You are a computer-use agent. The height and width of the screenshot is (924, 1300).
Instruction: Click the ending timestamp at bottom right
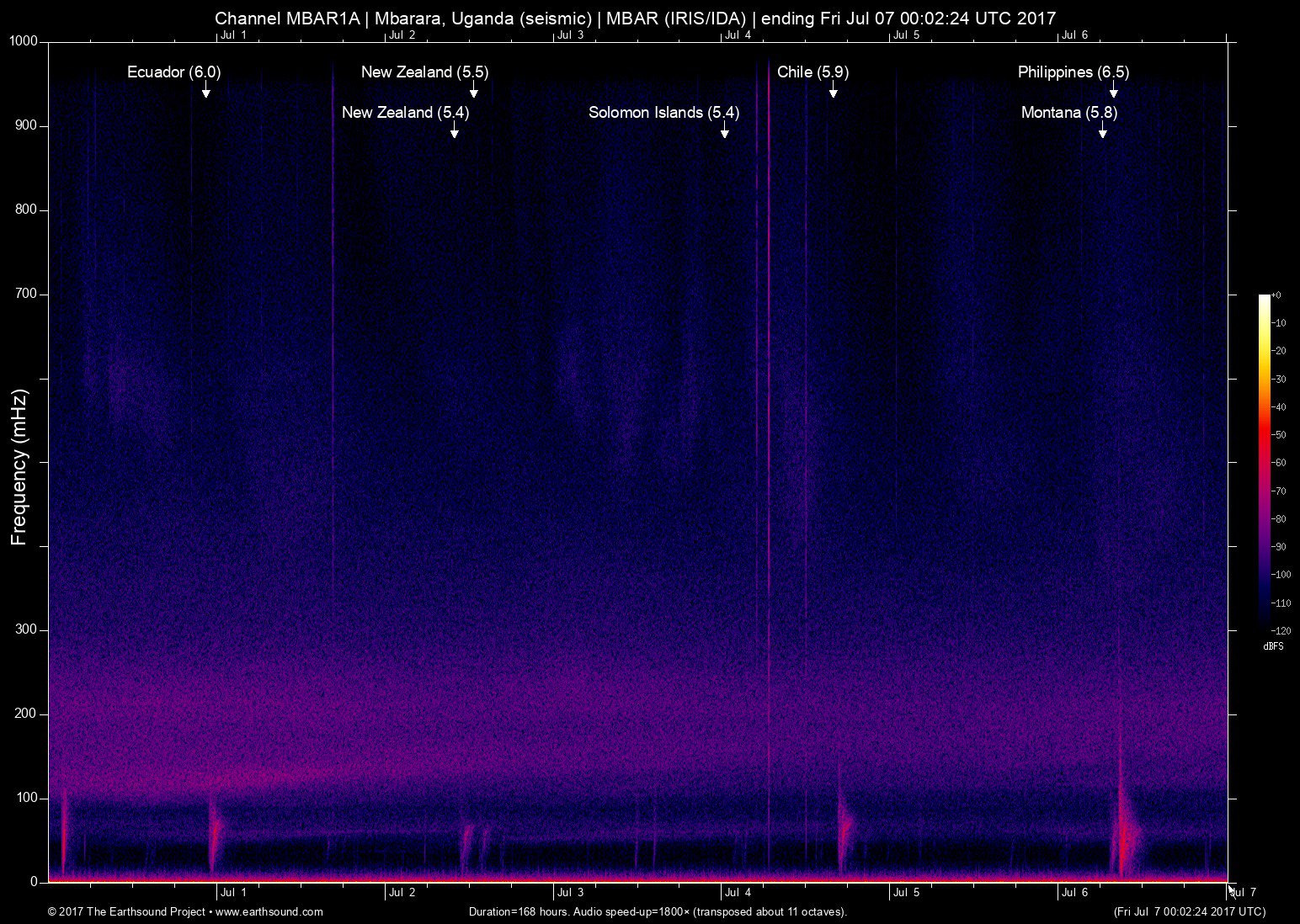(x=1188, y=911)
